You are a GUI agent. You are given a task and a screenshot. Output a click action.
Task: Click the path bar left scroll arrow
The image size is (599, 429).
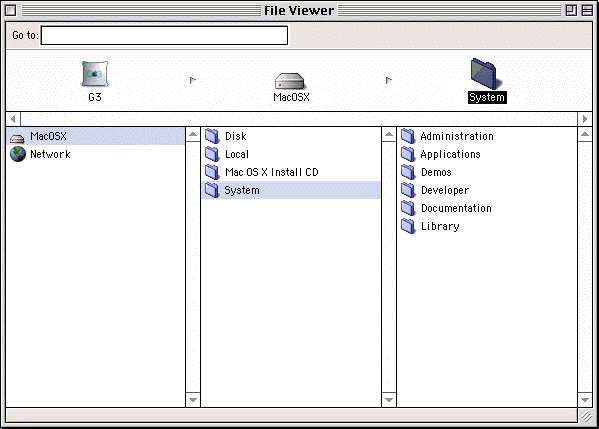(x=13, y=119)
